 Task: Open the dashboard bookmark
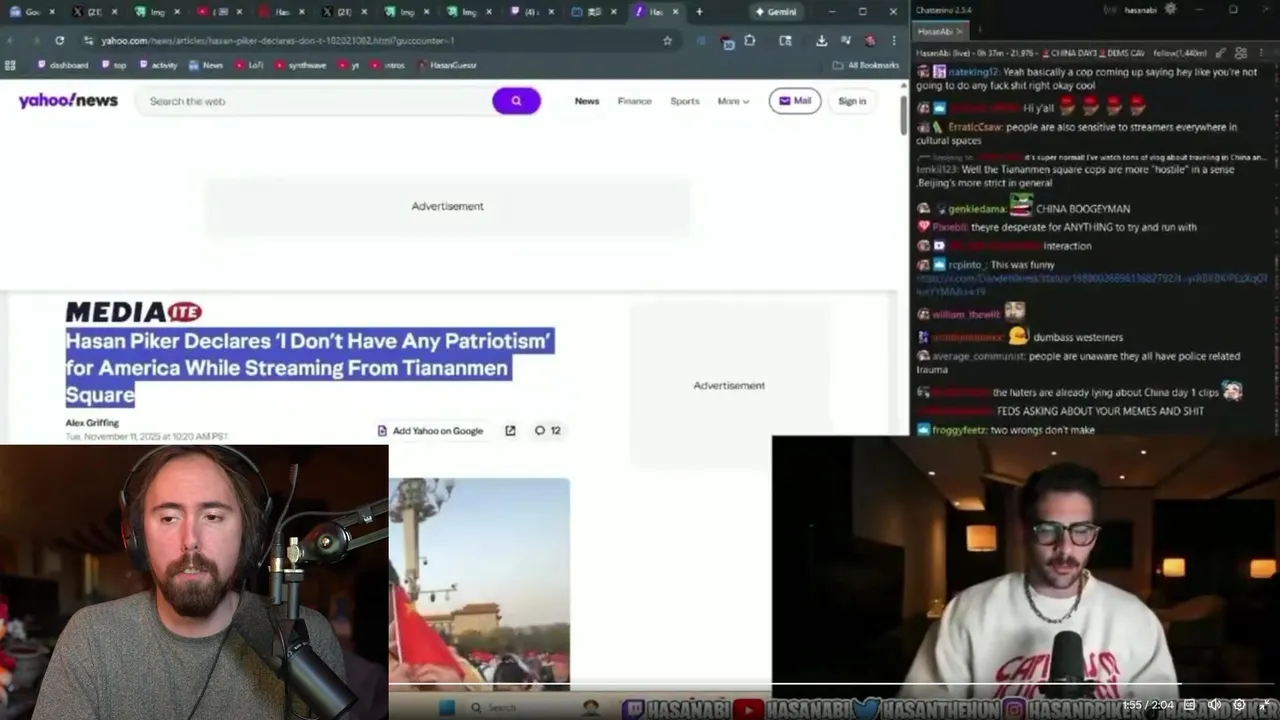tap(63, 65)
